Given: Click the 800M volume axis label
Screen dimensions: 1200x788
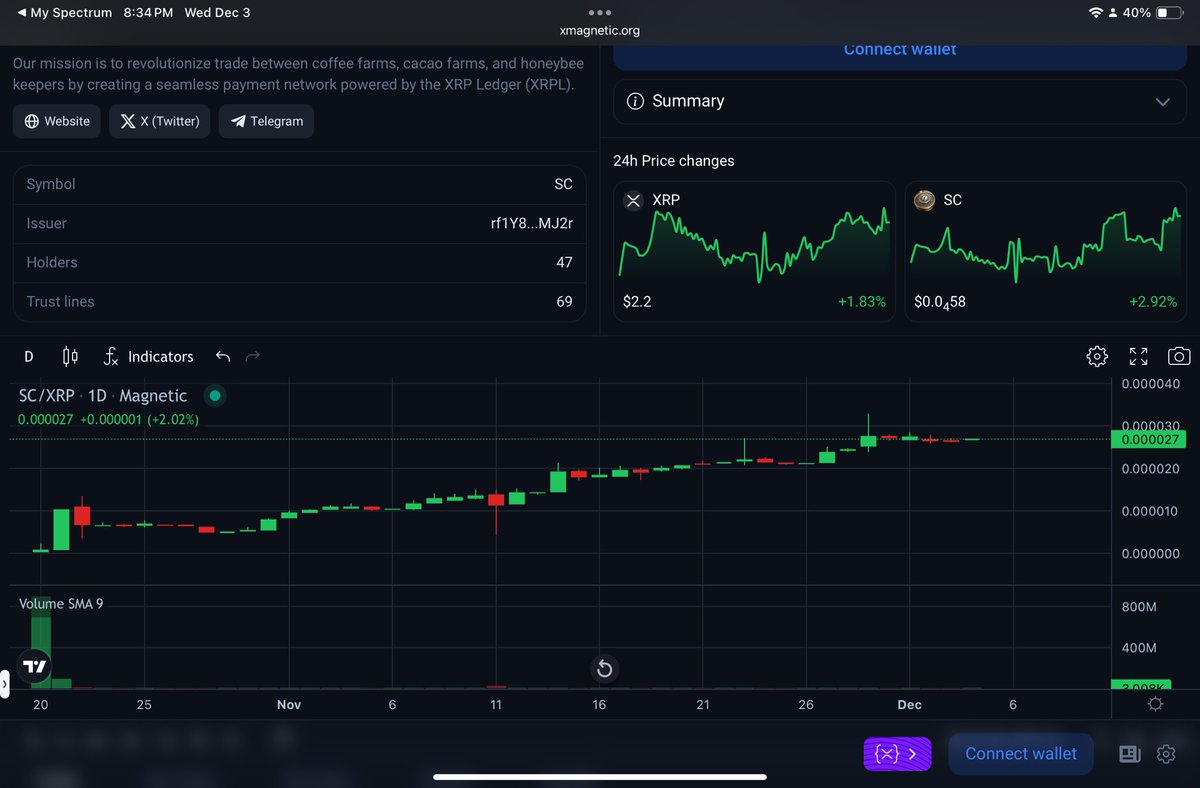Looking at the screenshot, I should (x=1139, y=607).
